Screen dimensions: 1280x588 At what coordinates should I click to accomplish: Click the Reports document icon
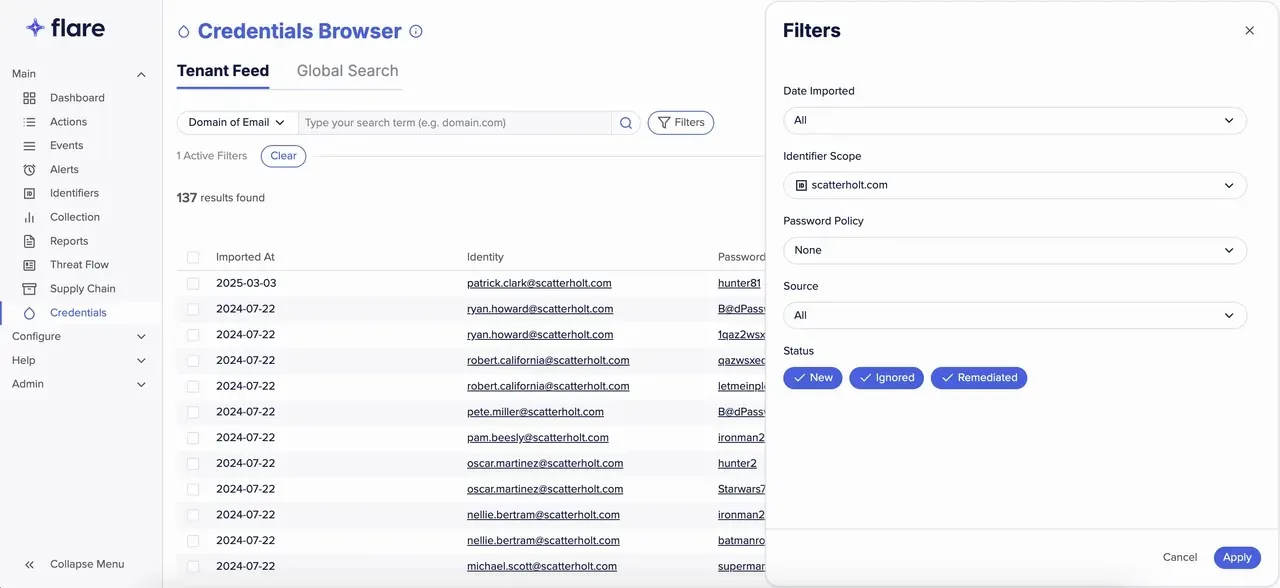(29, 241)
